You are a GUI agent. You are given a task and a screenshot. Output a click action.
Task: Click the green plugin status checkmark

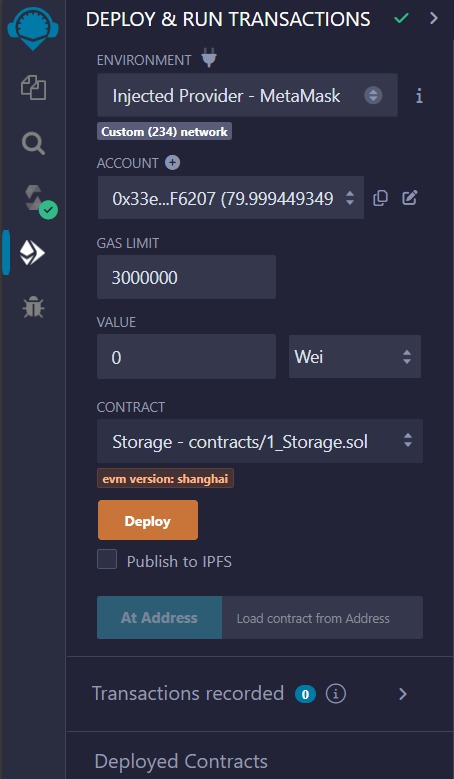[401, 19]
